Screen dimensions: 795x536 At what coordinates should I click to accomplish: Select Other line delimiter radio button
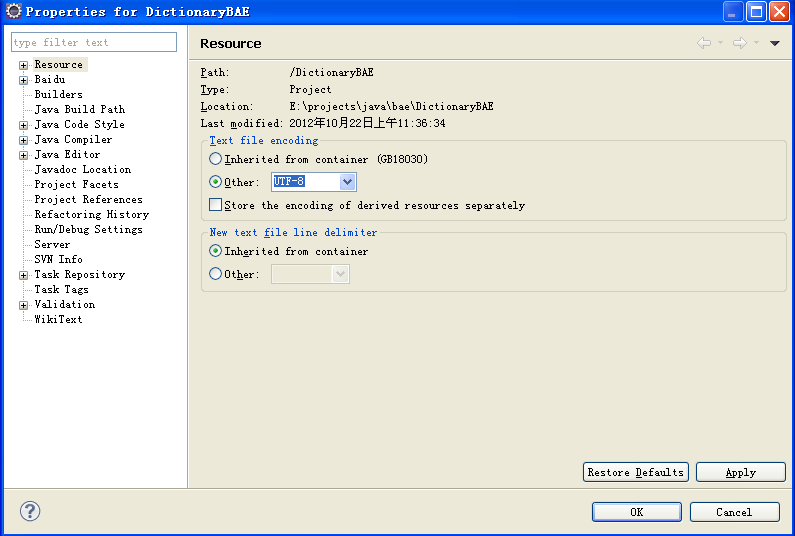pos(216,274)
